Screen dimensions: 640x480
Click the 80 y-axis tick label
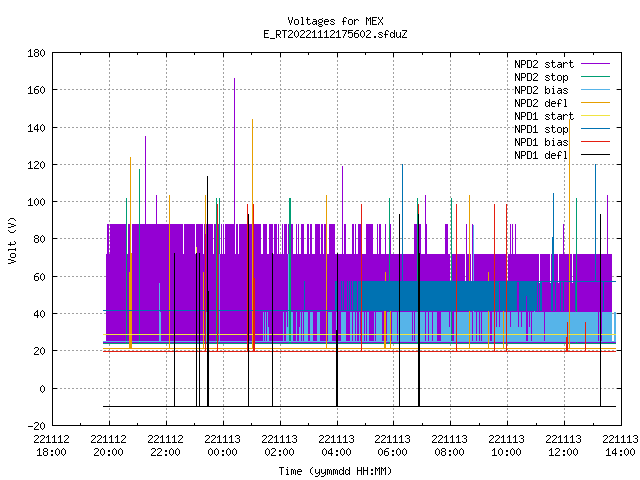coord(39,239)
